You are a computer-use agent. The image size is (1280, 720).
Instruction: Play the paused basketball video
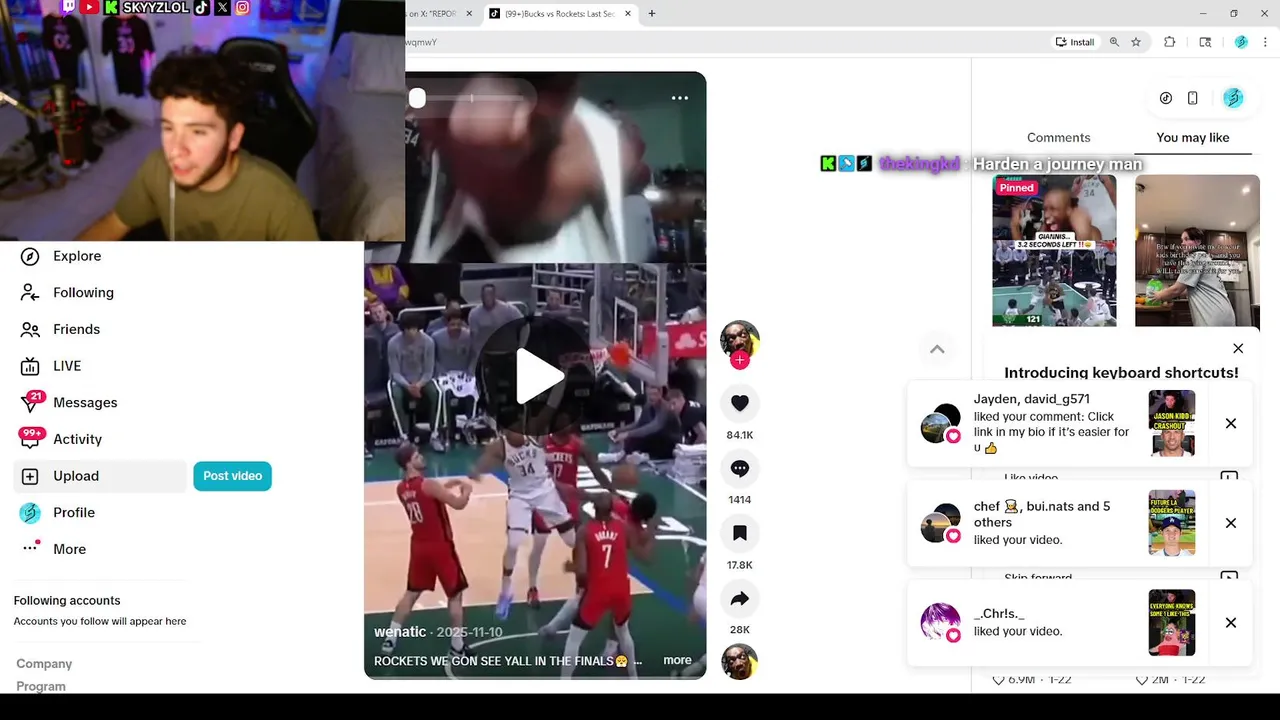click(538, 375)
